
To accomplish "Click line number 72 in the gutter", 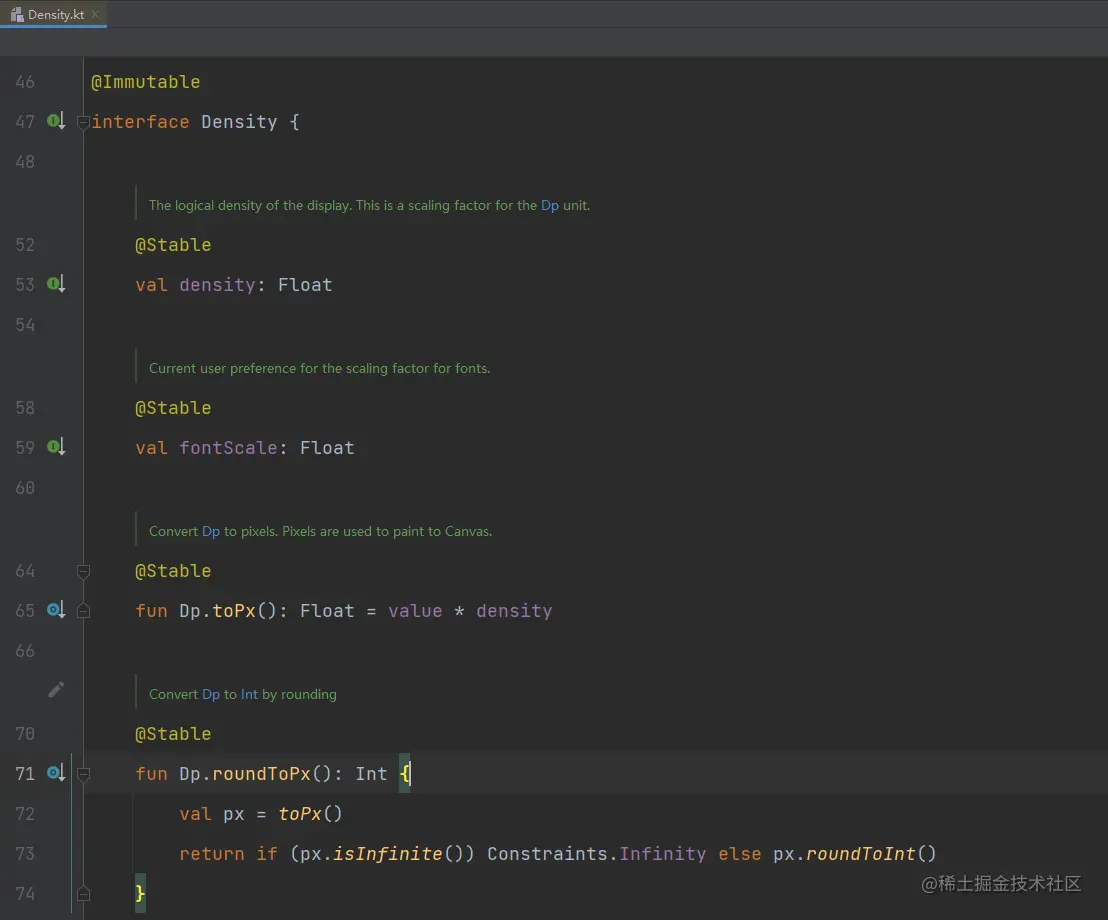I will coord(25,813).
